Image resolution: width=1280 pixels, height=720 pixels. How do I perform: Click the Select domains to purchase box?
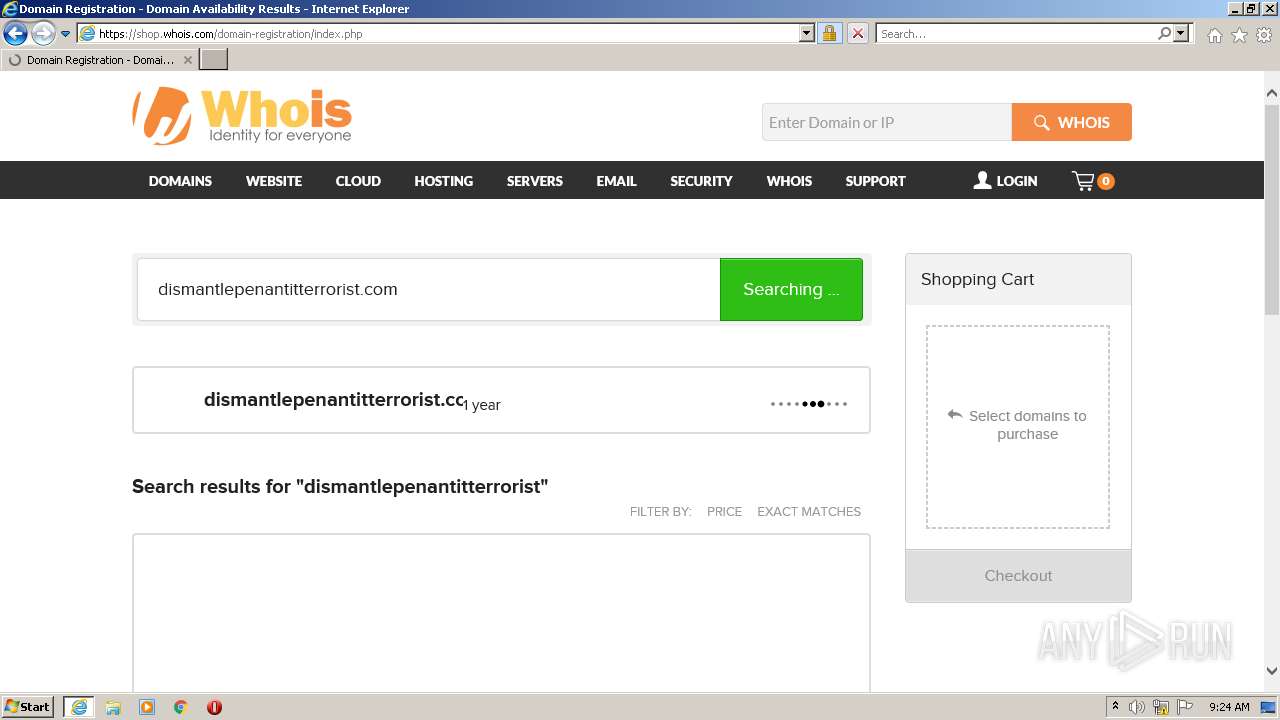point(1018,427)
